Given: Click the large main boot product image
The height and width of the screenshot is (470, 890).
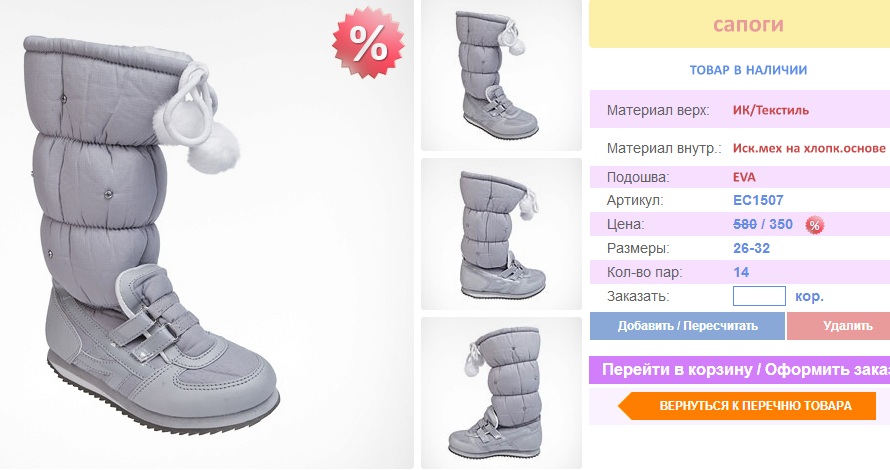Looking at the screenshot, I should click(x=207, y=234).
